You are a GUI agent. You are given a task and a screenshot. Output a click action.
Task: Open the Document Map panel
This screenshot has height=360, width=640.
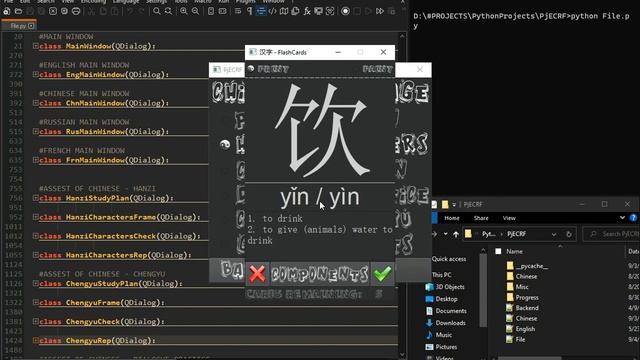click(x=284, y=11)
